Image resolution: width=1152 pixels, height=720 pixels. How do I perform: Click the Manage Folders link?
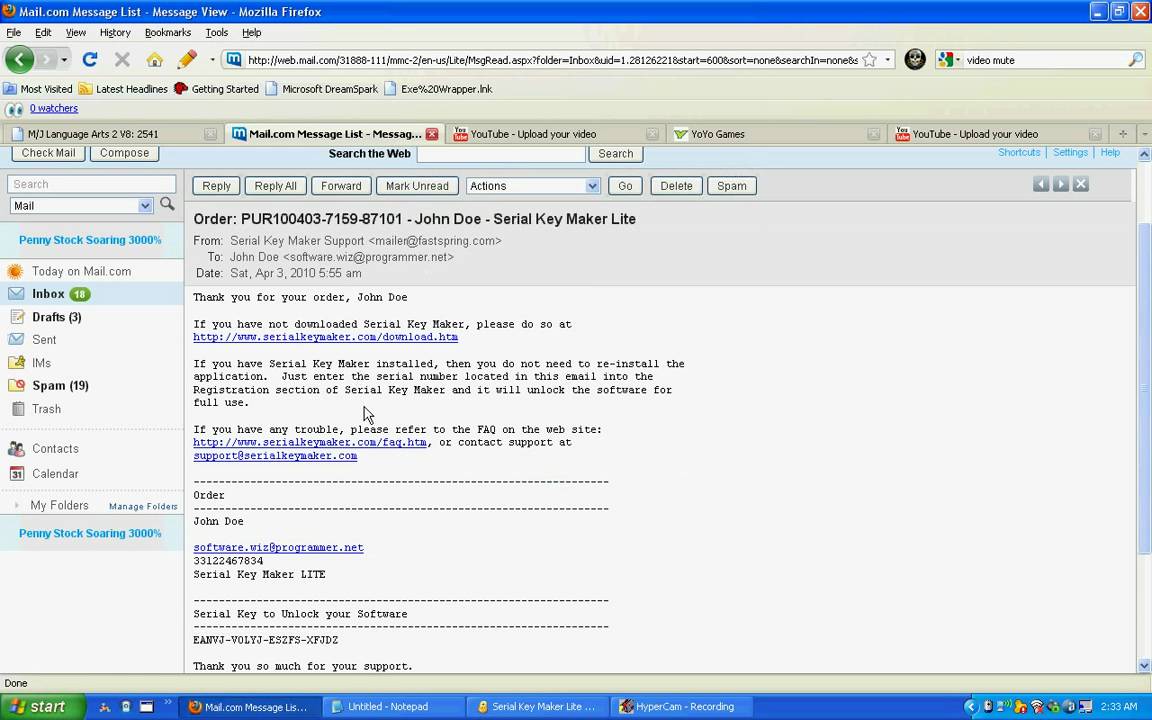pos(143,506)
